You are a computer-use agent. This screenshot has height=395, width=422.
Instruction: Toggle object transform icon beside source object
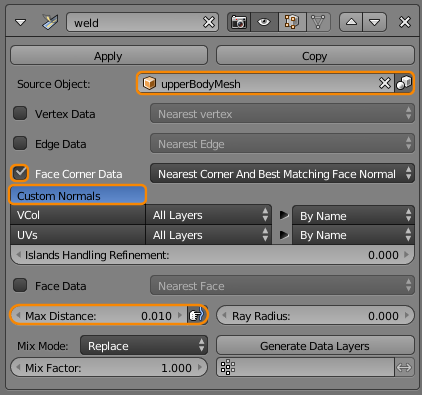(404, 83)
